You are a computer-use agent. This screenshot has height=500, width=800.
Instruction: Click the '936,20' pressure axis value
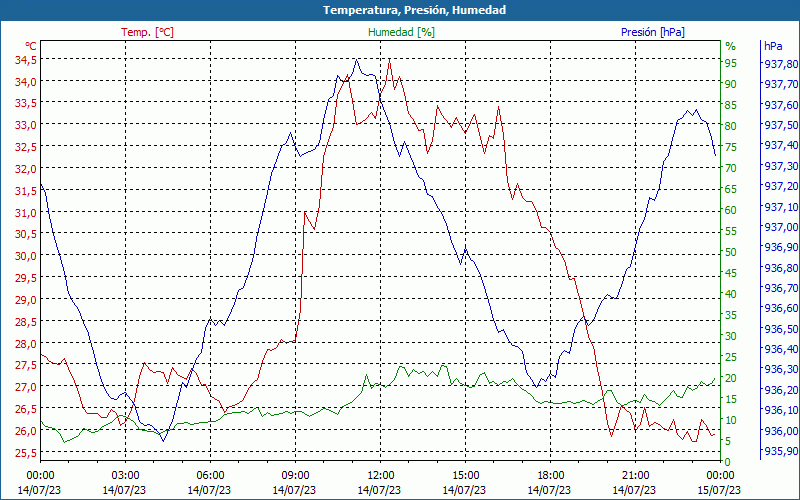[x=781, y=390]
